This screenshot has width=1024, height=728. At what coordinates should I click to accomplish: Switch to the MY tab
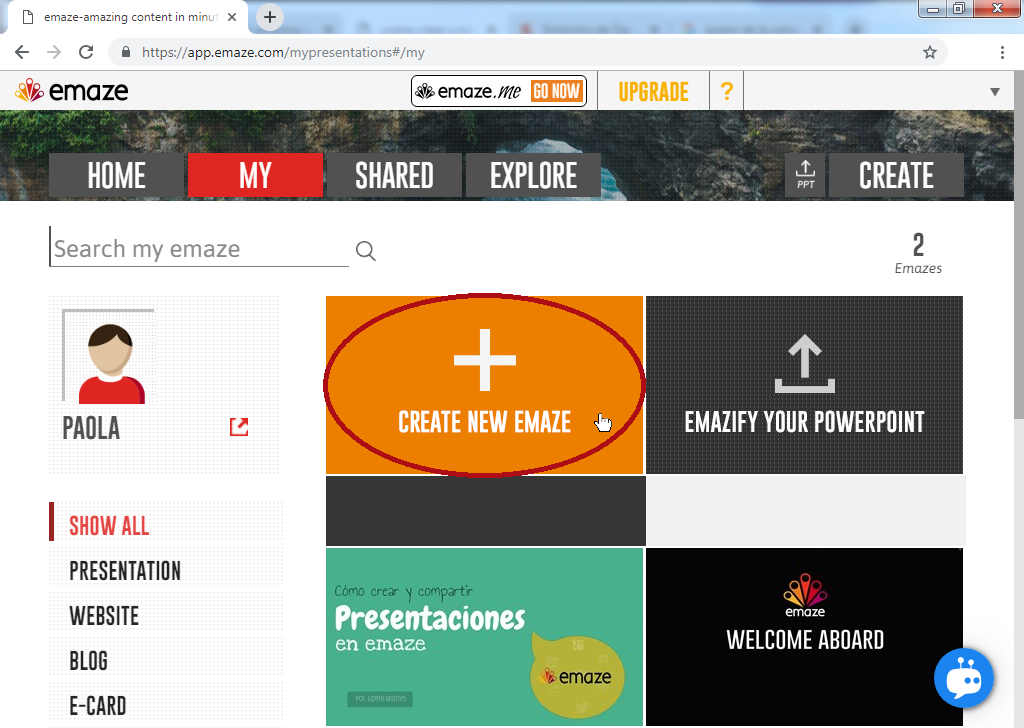pyautogui.click(x=255, y=175)
